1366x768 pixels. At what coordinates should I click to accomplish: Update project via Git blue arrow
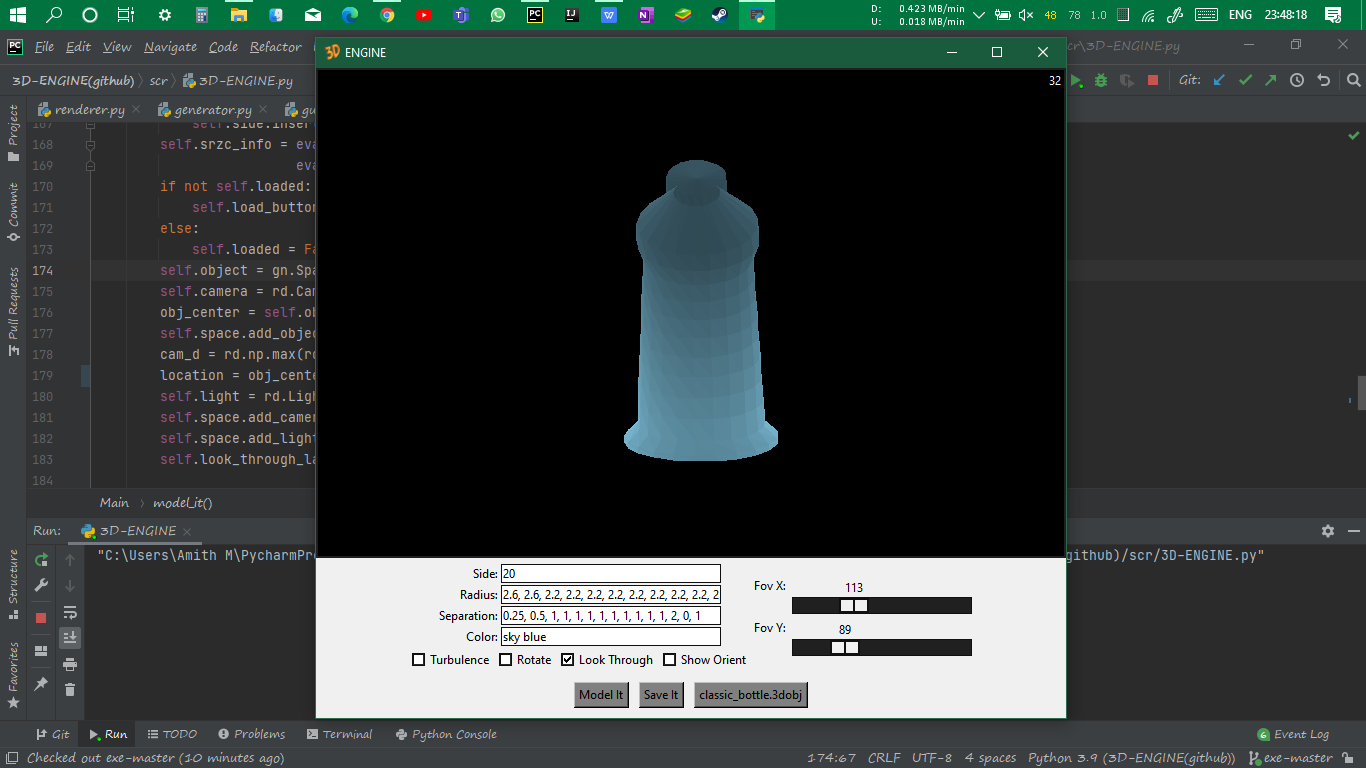coord(1219,80)
